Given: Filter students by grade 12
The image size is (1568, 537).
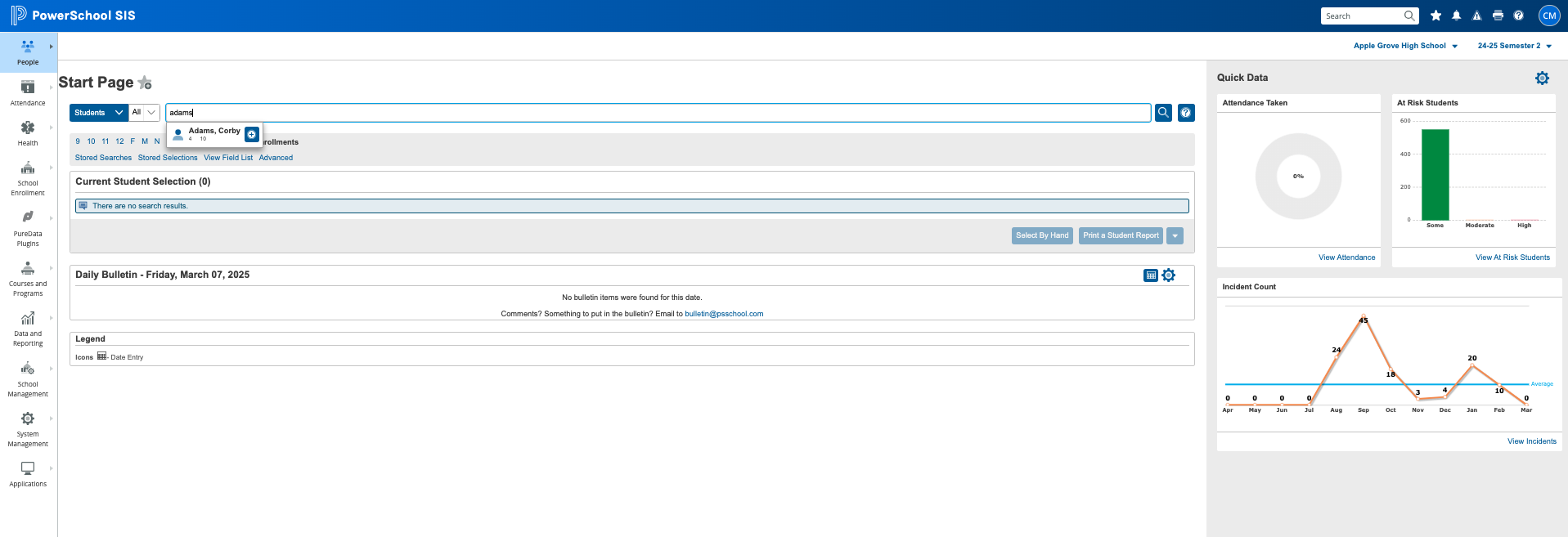Looking at the screenshot, I should click(x=119, y=141).
